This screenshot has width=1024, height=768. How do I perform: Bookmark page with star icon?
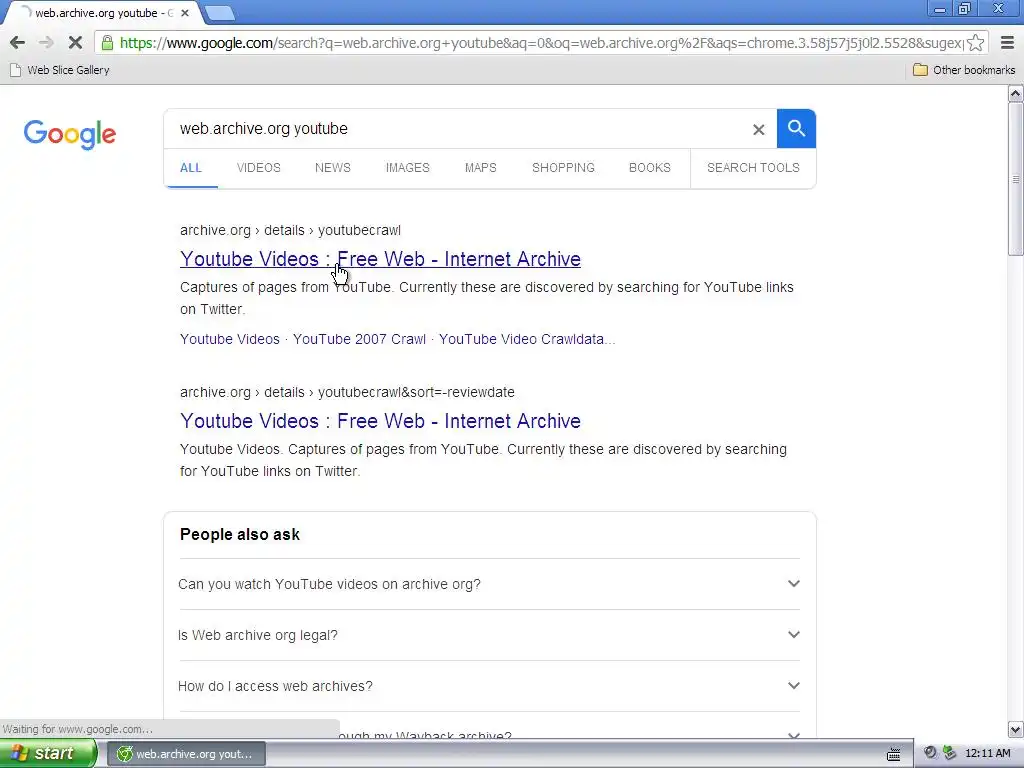pos(976,43)
